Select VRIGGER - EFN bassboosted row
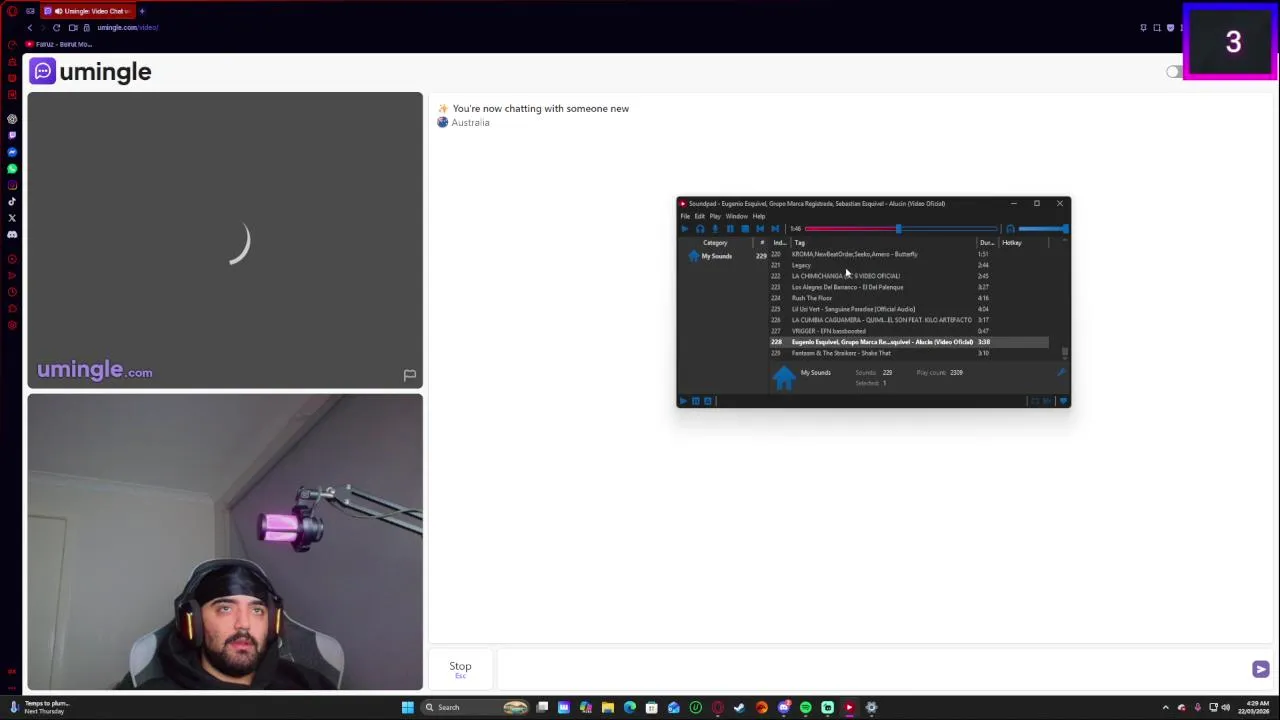 pos(909,331)
